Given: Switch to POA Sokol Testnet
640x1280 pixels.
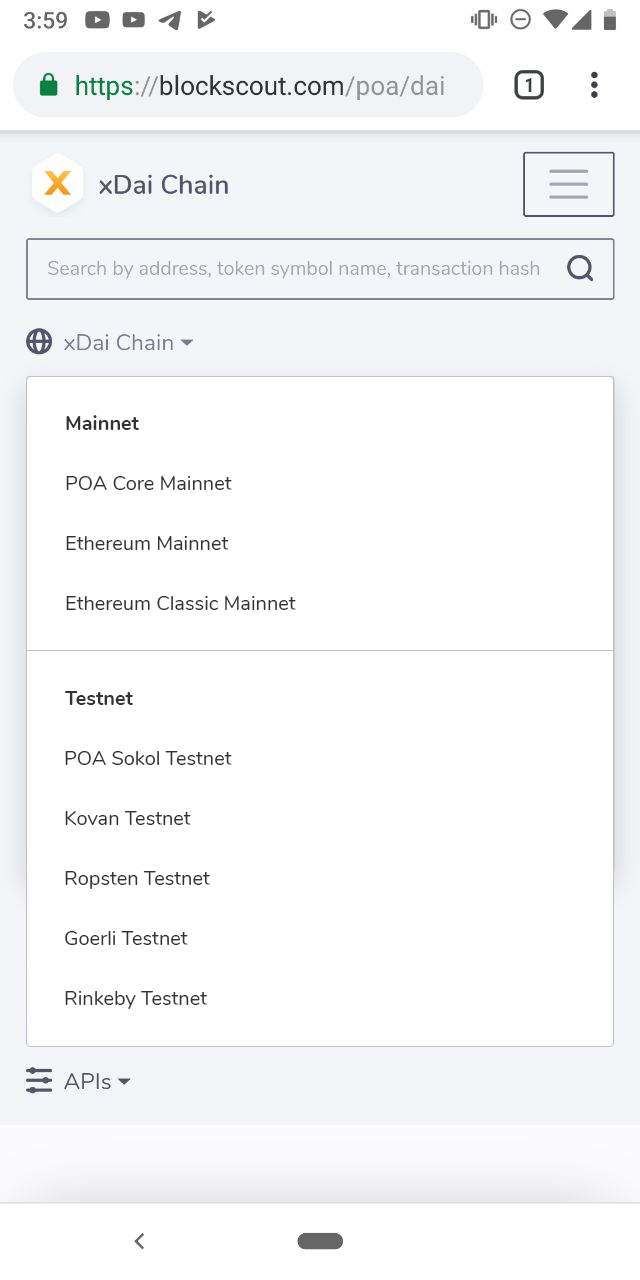Looking at the screenshot, I should pyautogui.click(x=147, y=758).
